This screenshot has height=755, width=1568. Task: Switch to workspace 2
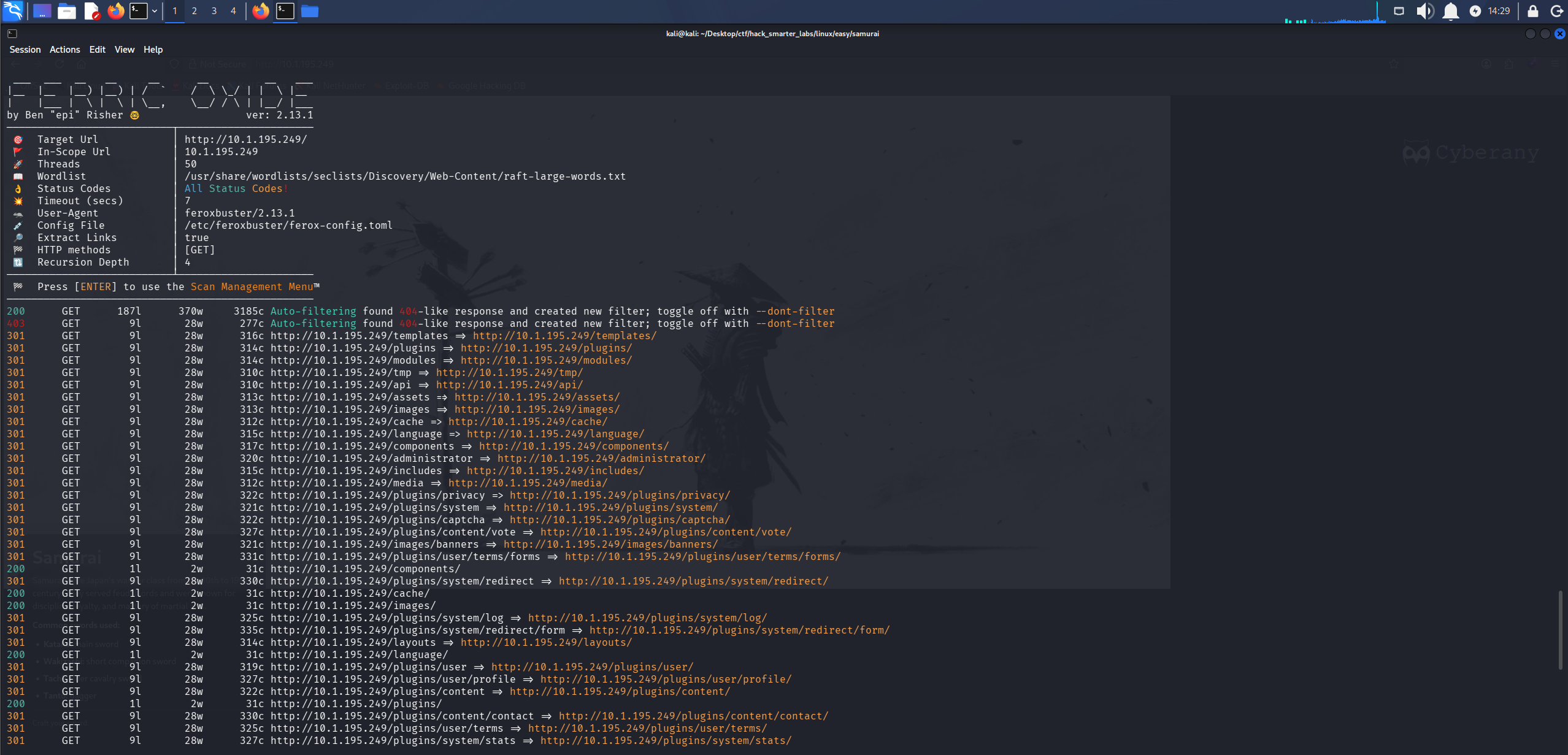click(x=194, y=11)
